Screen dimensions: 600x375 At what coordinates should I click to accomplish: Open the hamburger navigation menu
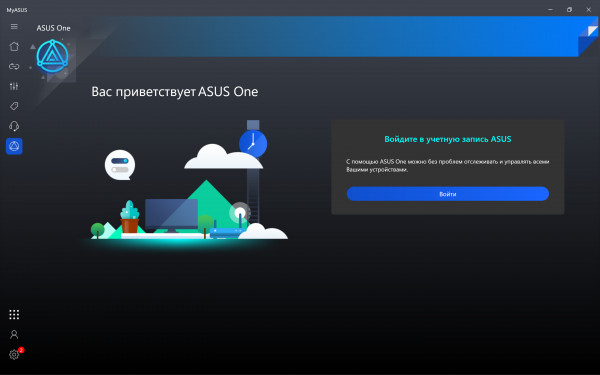pos(14,26)
